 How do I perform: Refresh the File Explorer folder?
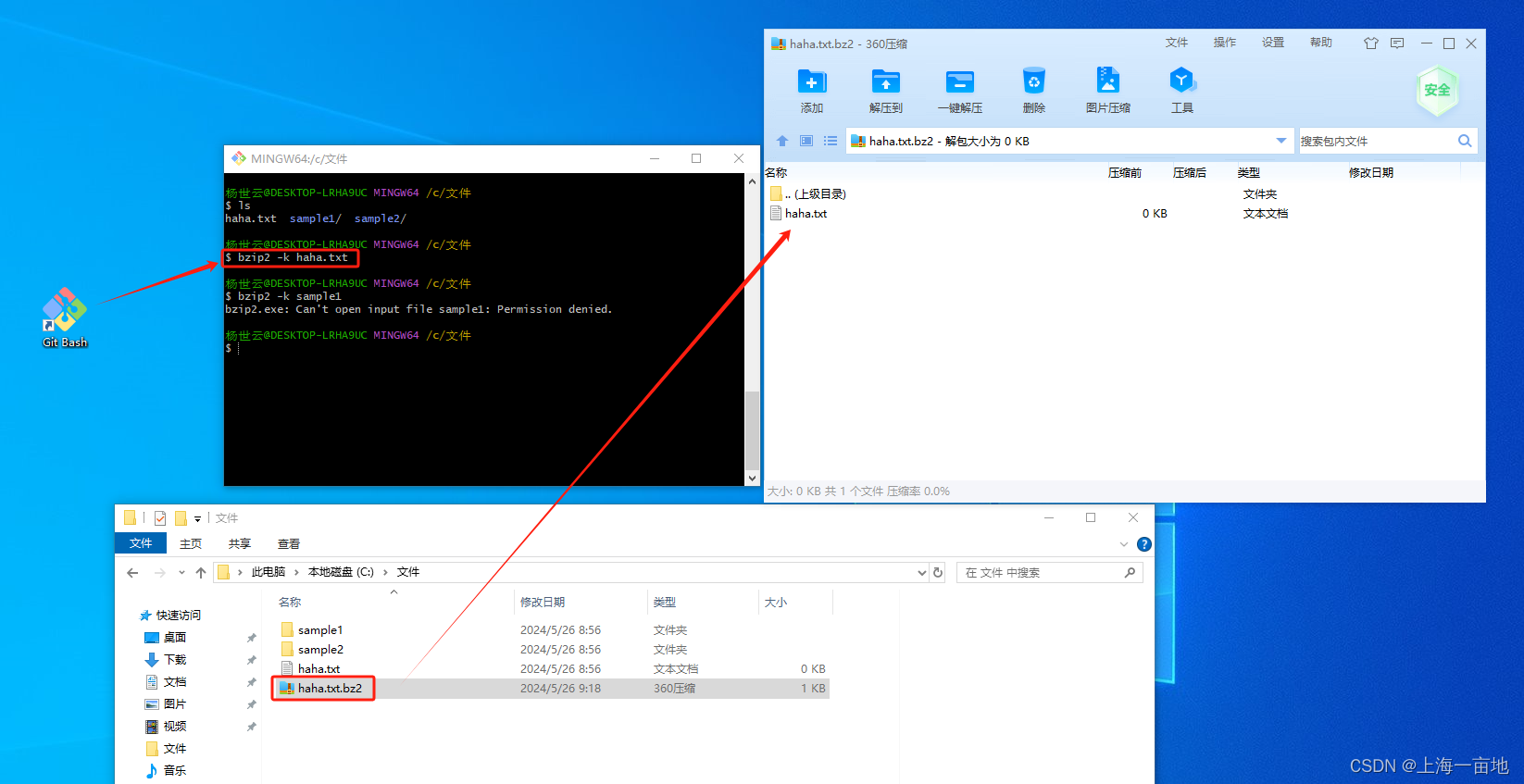click(938, 573)
